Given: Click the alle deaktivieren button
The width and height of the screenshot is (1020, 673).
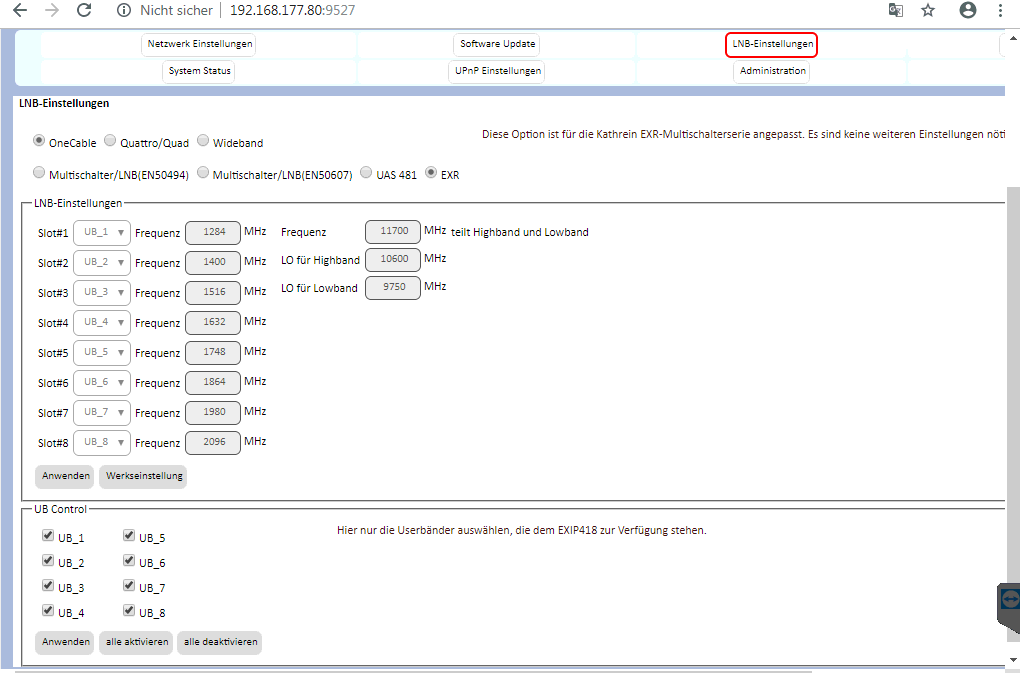Looking at the screenshot, I should (x=219, y=642).
